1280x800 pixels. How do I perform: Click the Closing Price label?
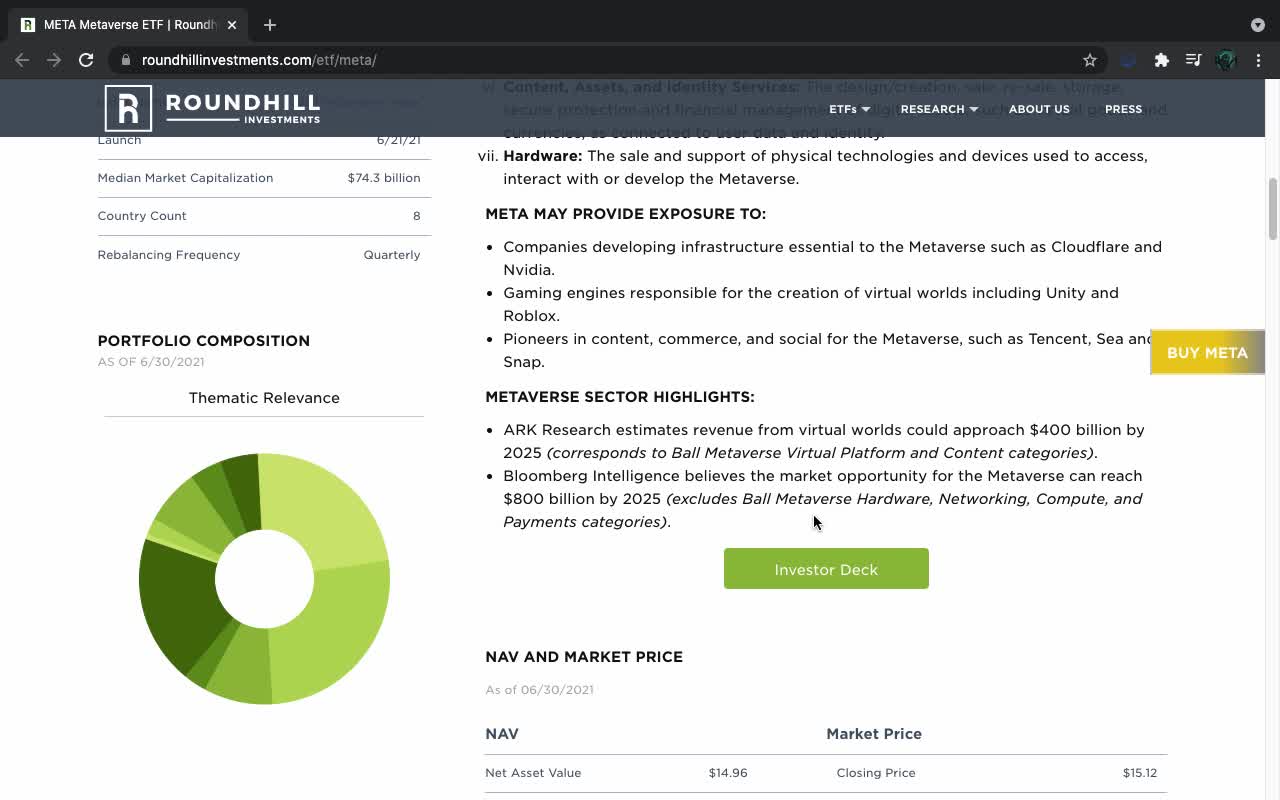pos(876,773)
